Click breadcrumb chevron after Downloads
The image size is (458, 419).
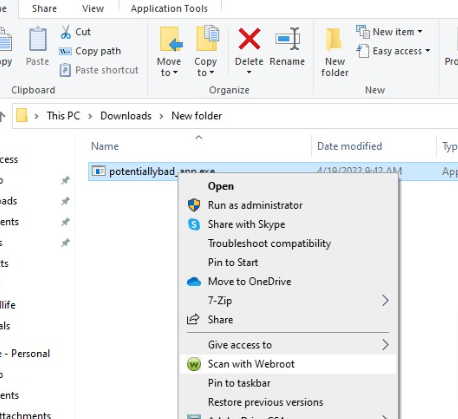coord(162,116)
